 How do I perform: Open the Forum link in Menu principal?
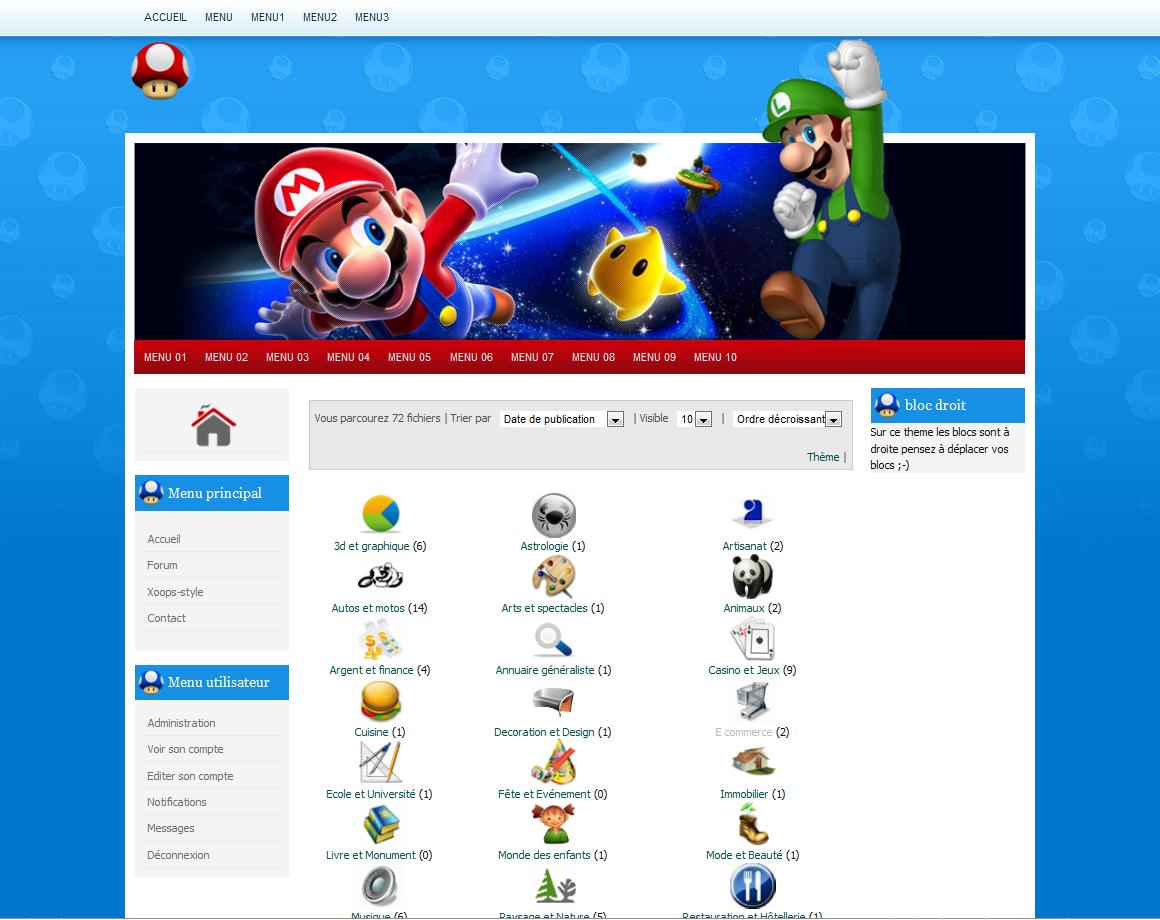tap(162, 565)
